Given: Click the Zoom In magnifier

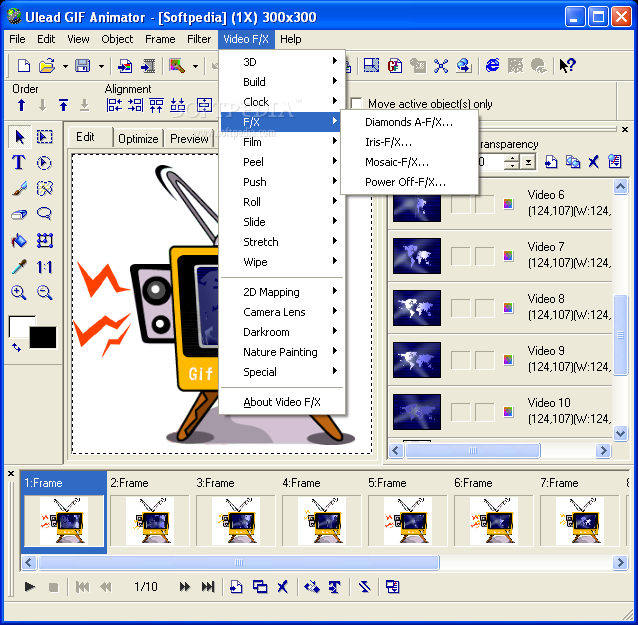Looking at the screenshot, I should click(x=19, y=293).
